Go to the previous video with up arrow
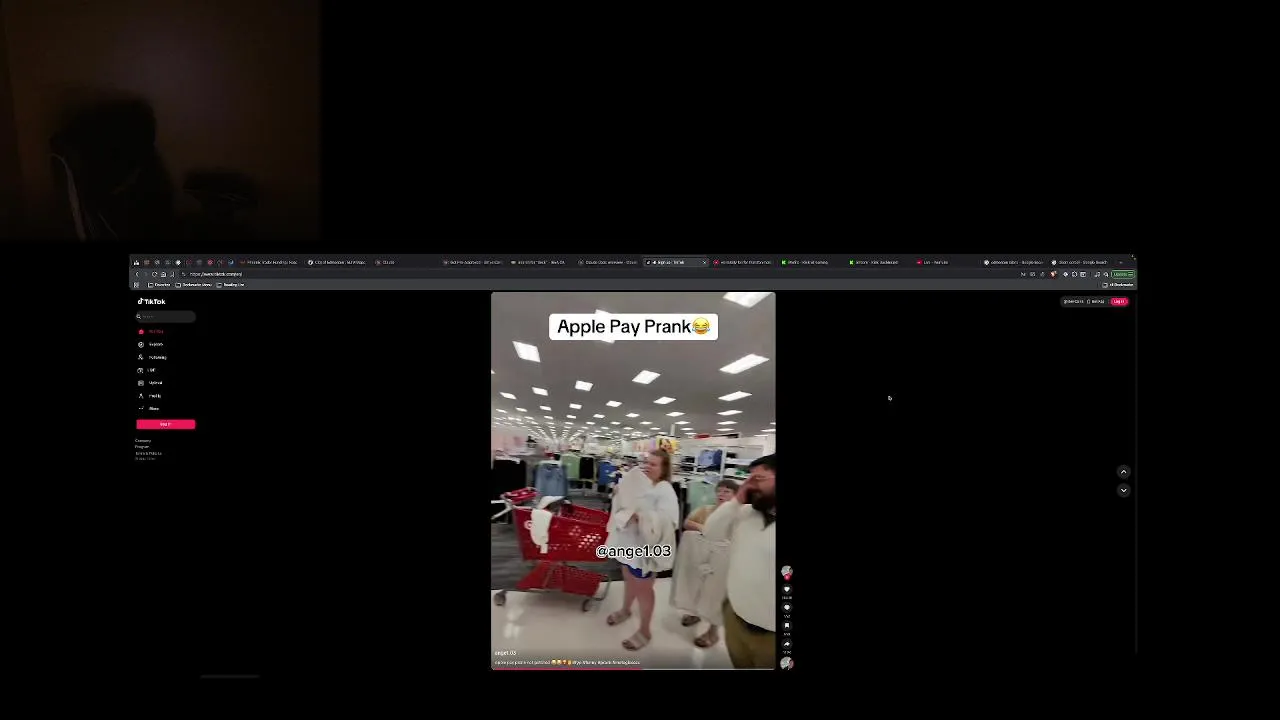The image size is (1280, 720). pyautogui.click(x=1123, y=472)
